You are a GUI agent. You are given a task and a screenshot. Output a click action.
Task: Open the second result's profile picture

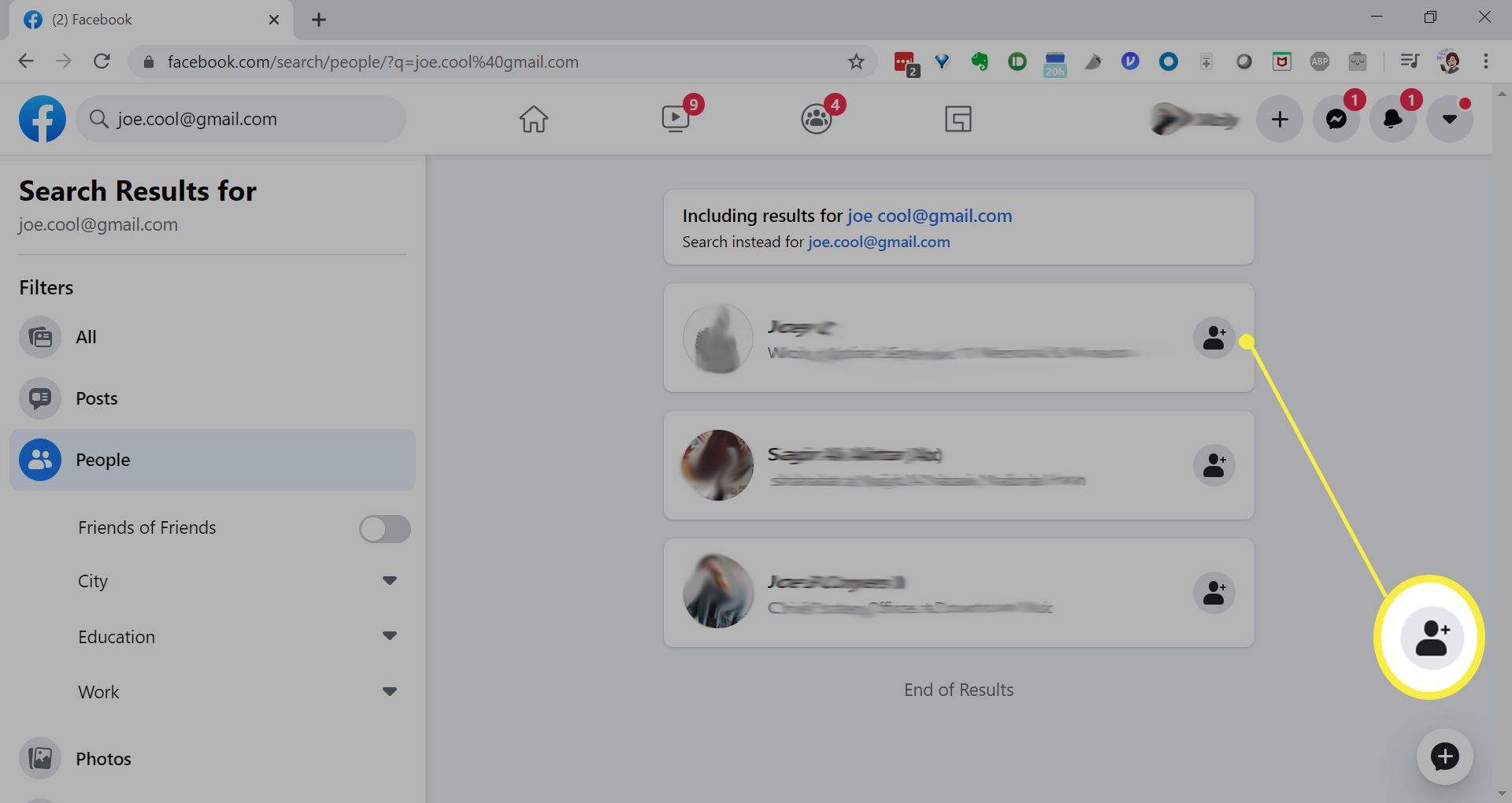click(717, 465)
